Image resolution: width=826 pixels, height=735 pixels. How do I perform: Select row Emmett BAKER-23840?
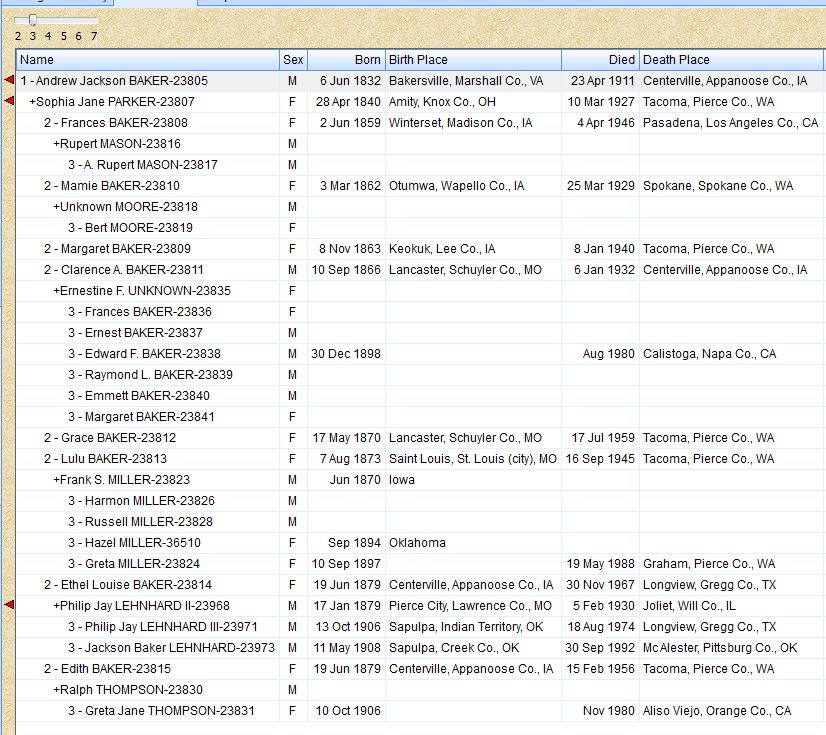(x=420, y=396)
